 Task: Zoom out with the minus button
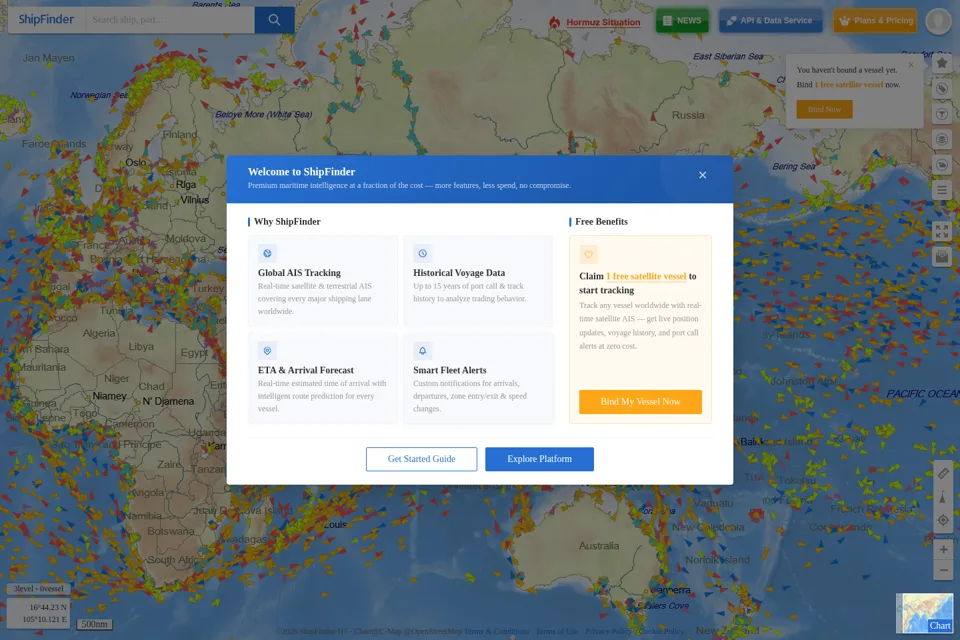pos(943,570)
